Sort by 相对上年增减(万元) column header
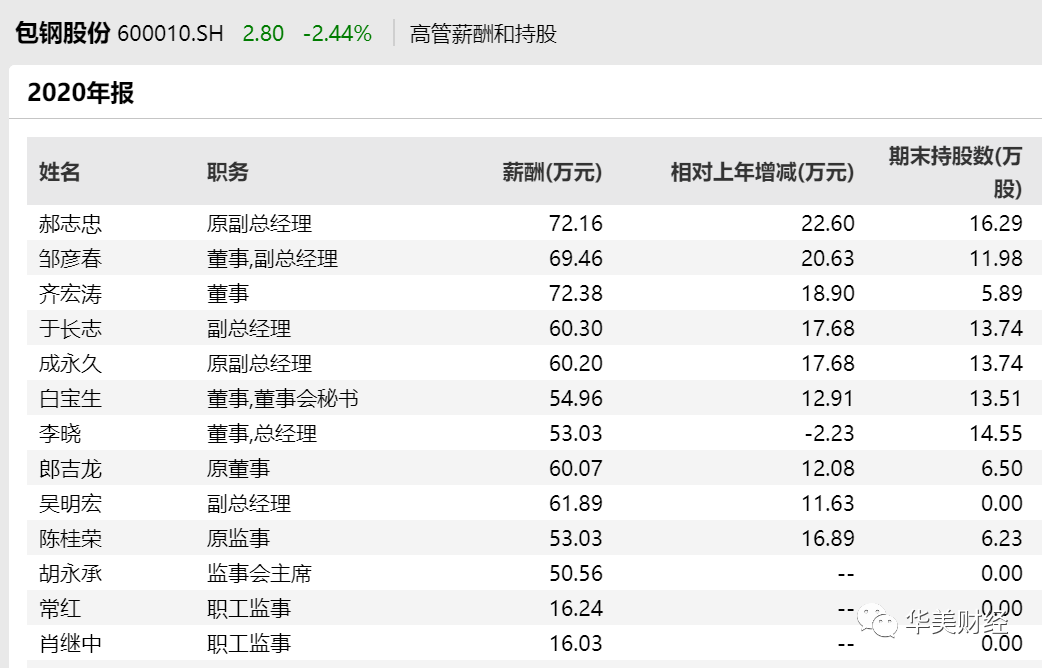This screenshot has width=1042, height=668. 762,172
